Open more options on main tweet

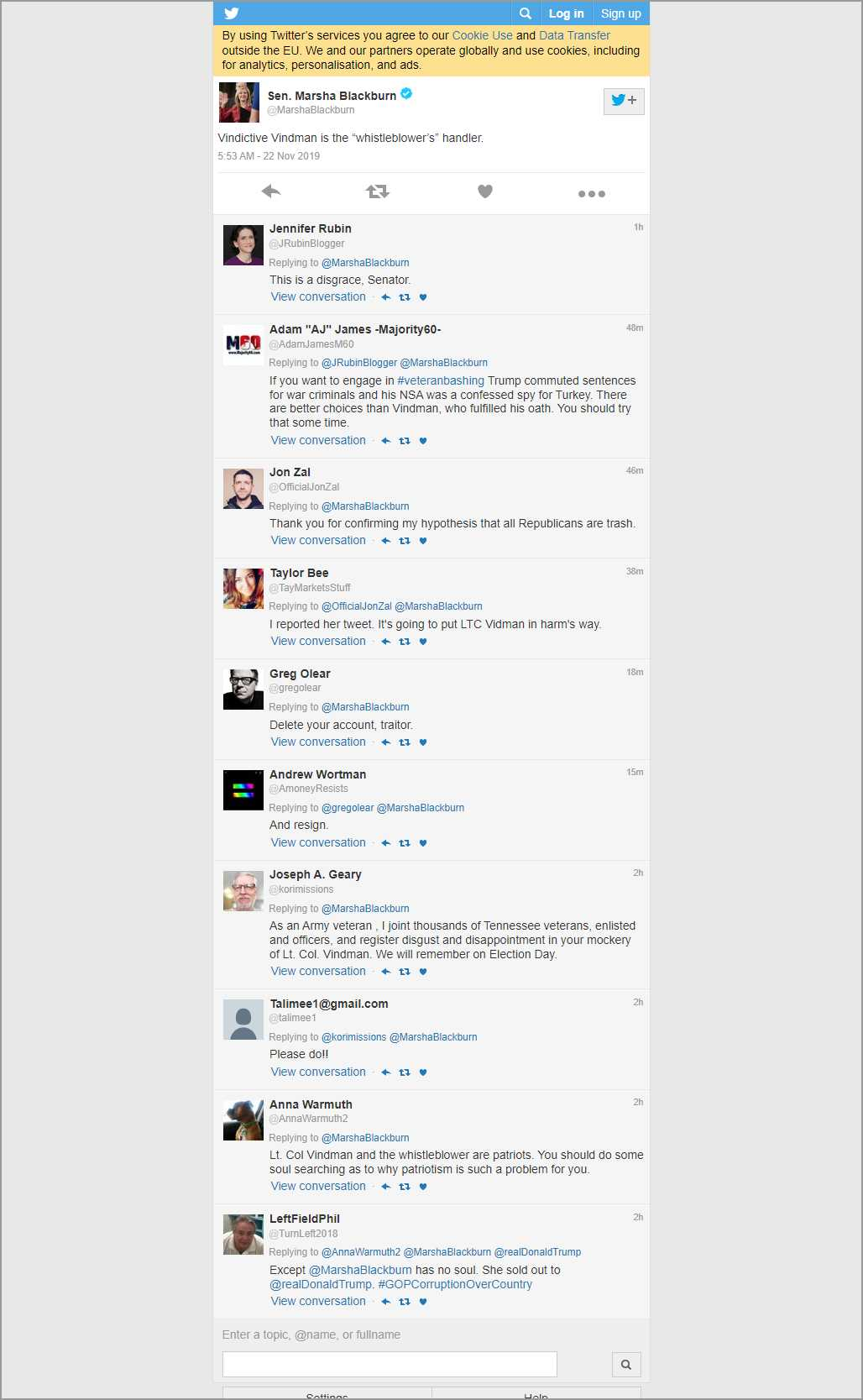click(591, 193)
